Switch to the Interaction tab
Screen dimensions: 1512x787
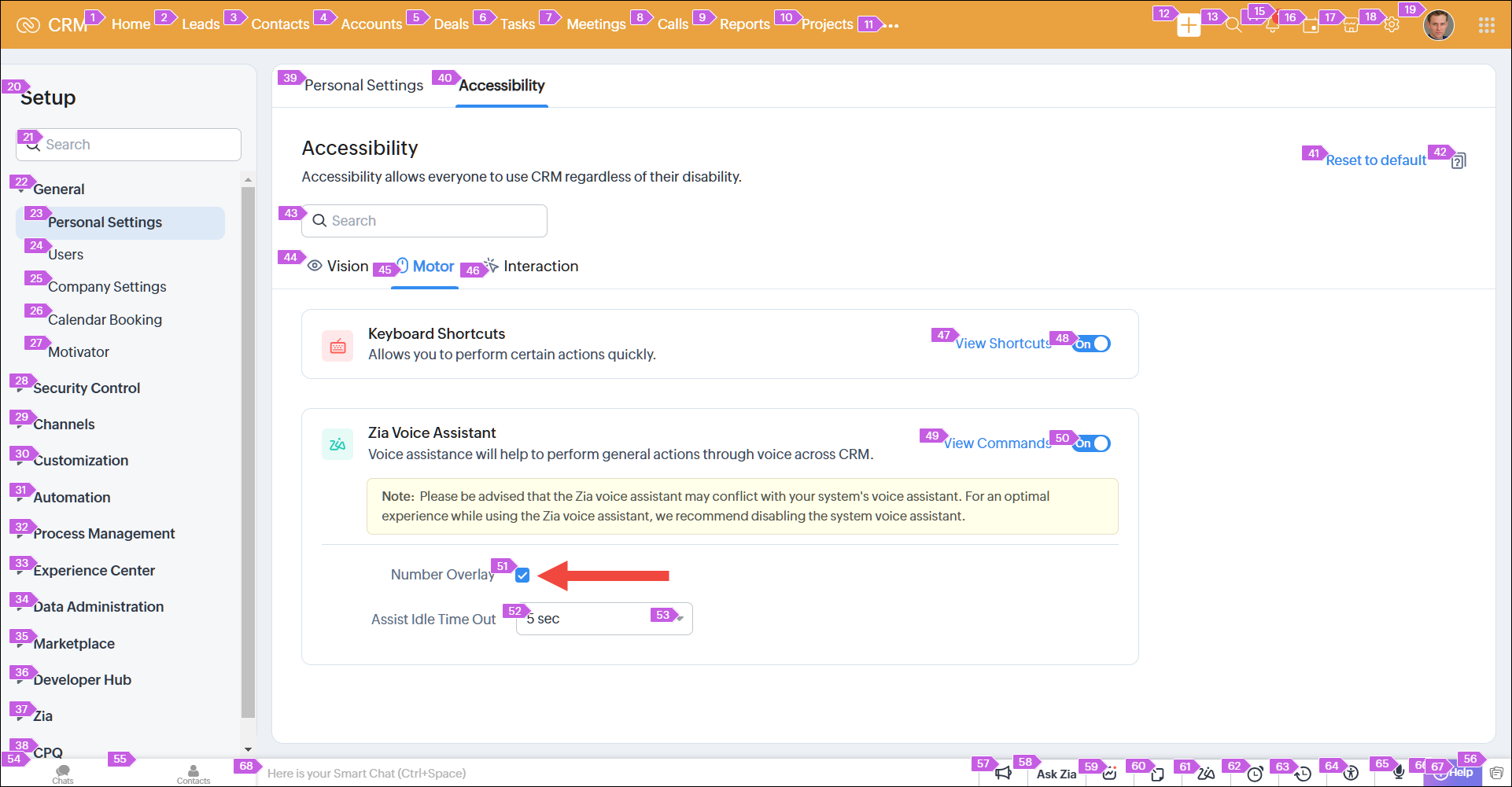[x=540, y=267]
